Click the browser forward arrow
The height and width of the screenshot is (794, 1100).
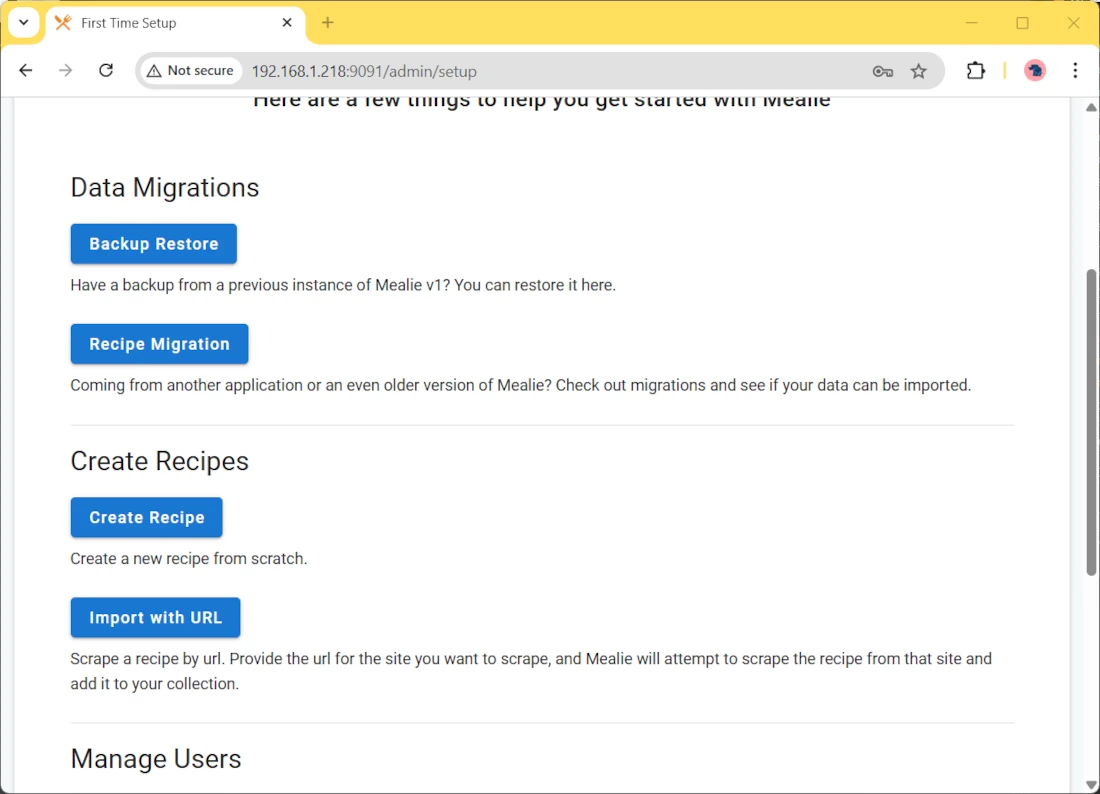[x=65, y=71]
